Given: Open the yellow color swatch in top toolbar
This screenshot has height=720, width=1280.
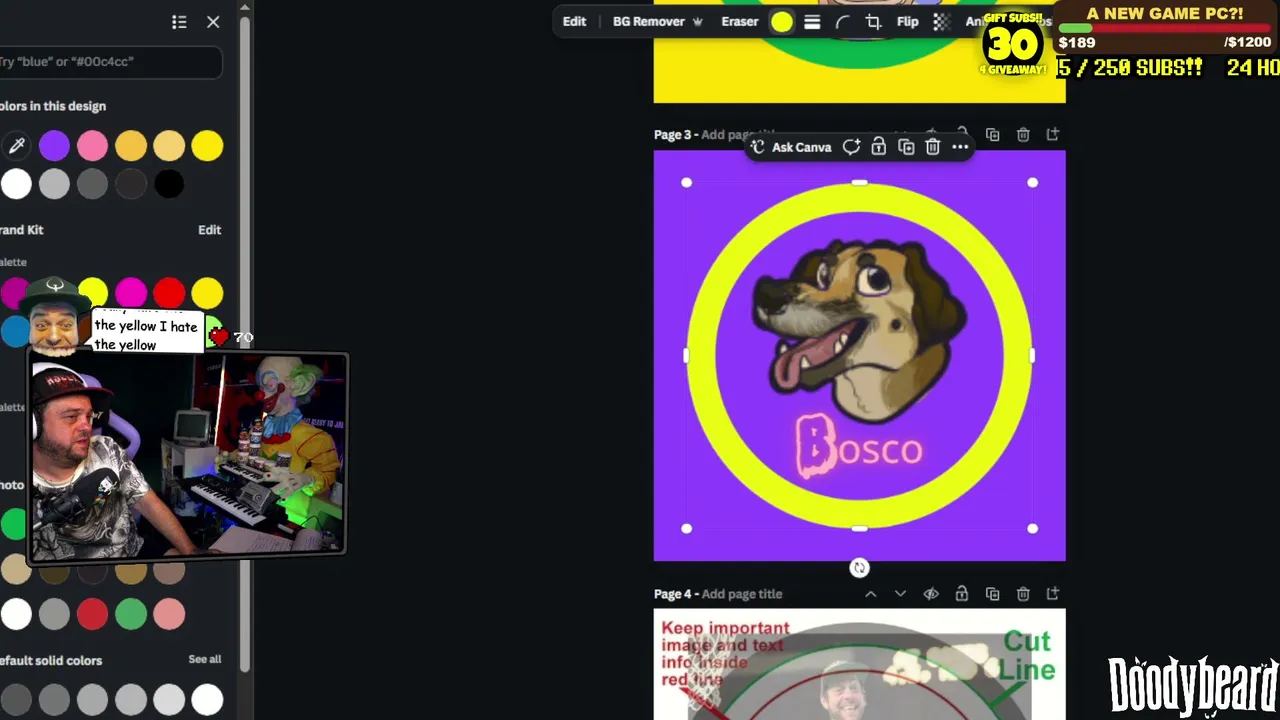Looking at the screenshot, I should pos(782,22).
